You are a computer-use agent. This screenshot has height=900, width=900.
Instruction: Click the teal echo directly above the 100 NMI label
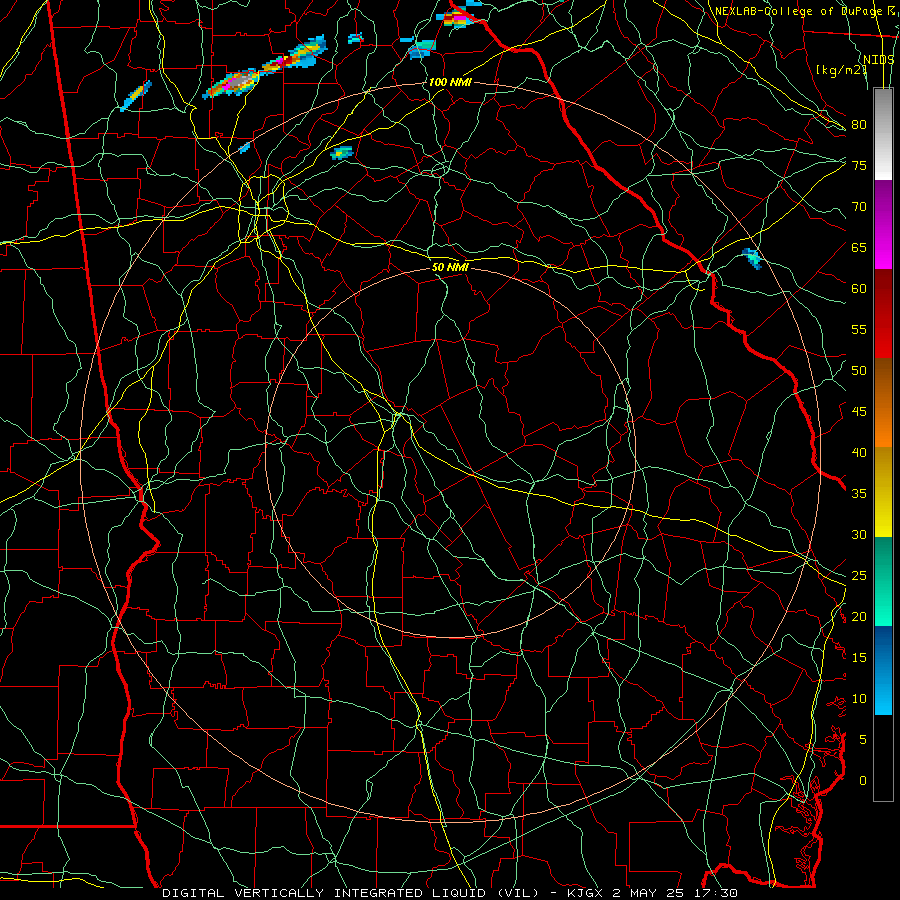point(422,49)
